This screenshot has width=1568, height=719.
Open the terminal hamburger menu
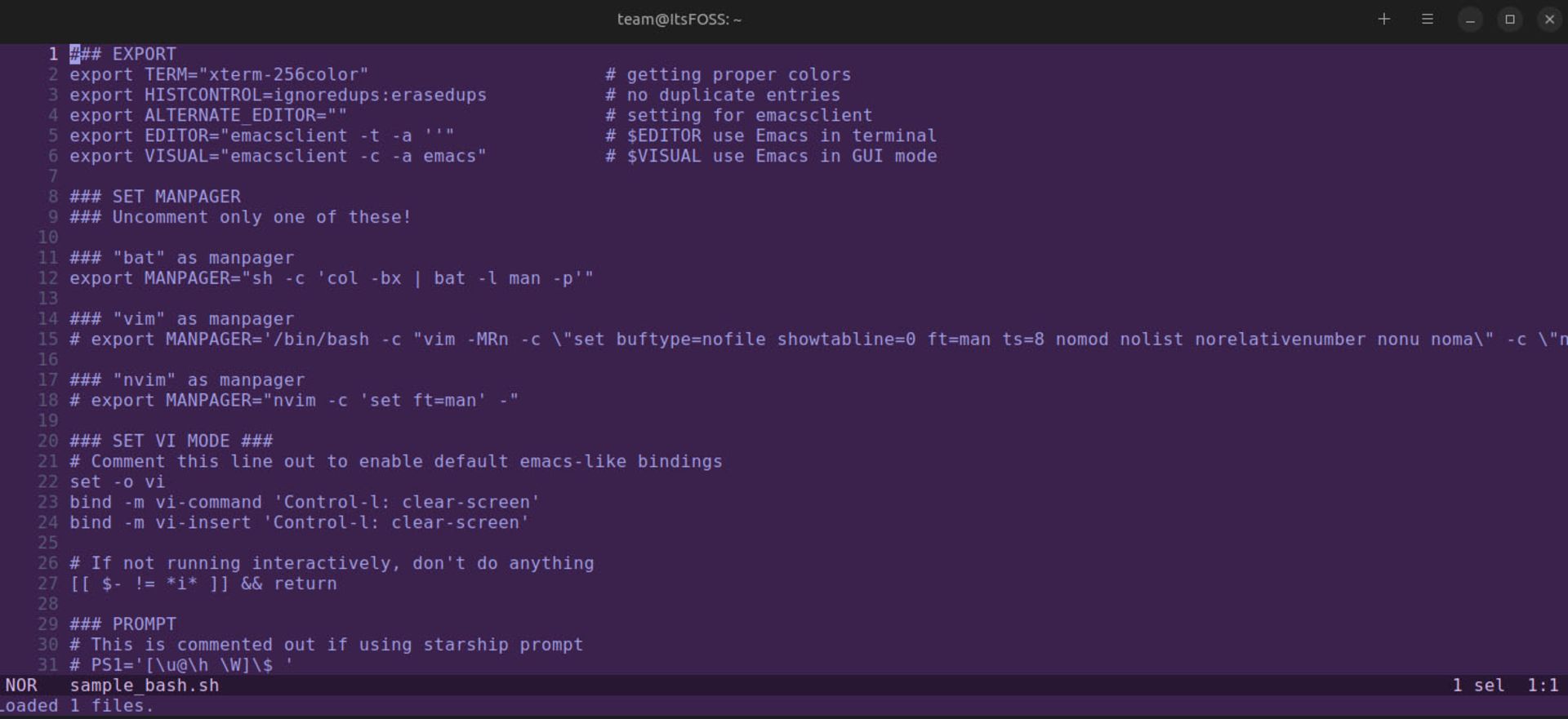coord(1428,19)
